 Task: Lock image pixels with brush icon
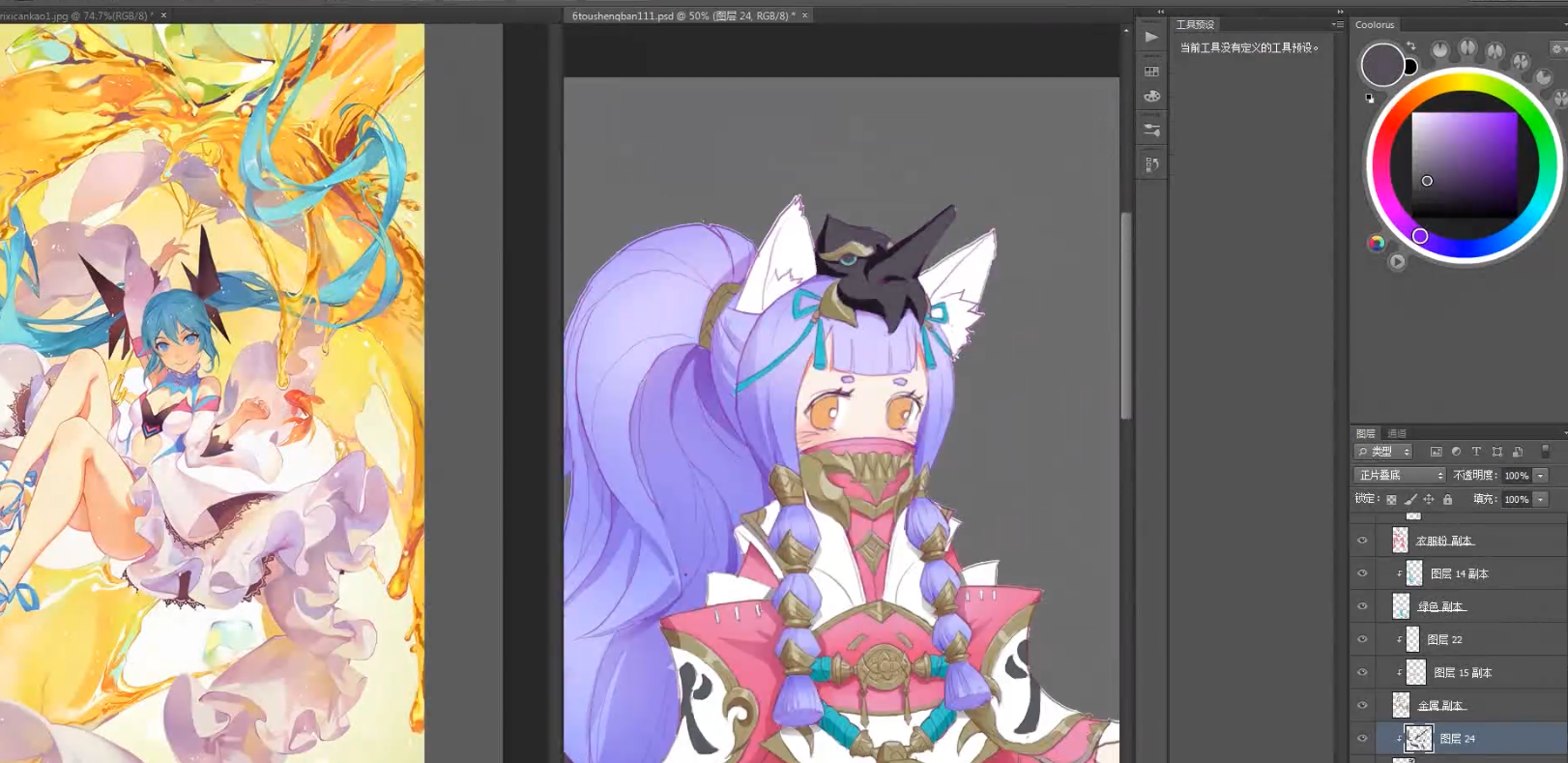(x=1410, y=500)
